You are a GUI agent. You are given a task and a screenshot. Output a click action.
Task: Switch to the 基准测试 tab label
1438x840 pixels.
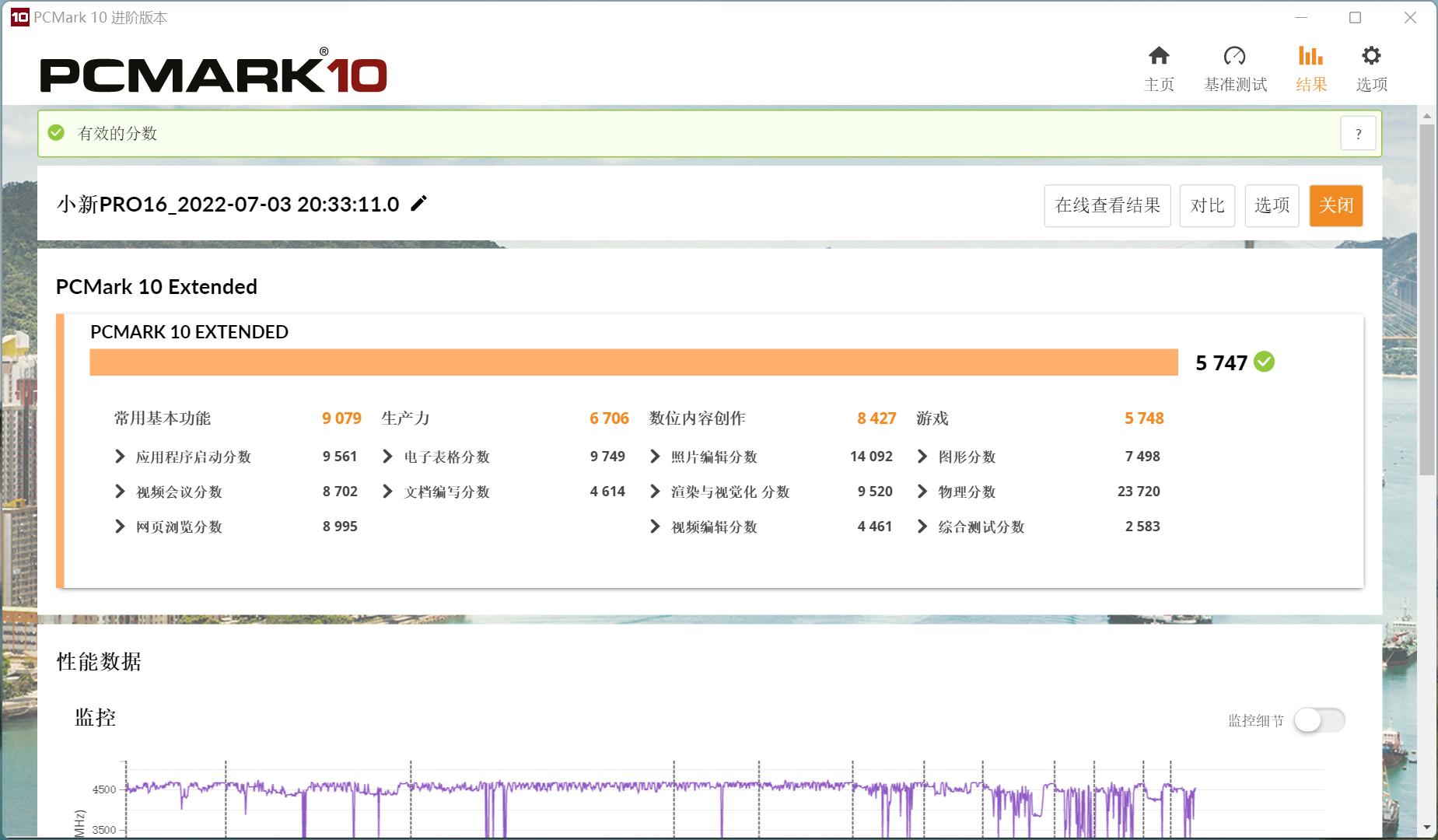tap(1235, 85)
